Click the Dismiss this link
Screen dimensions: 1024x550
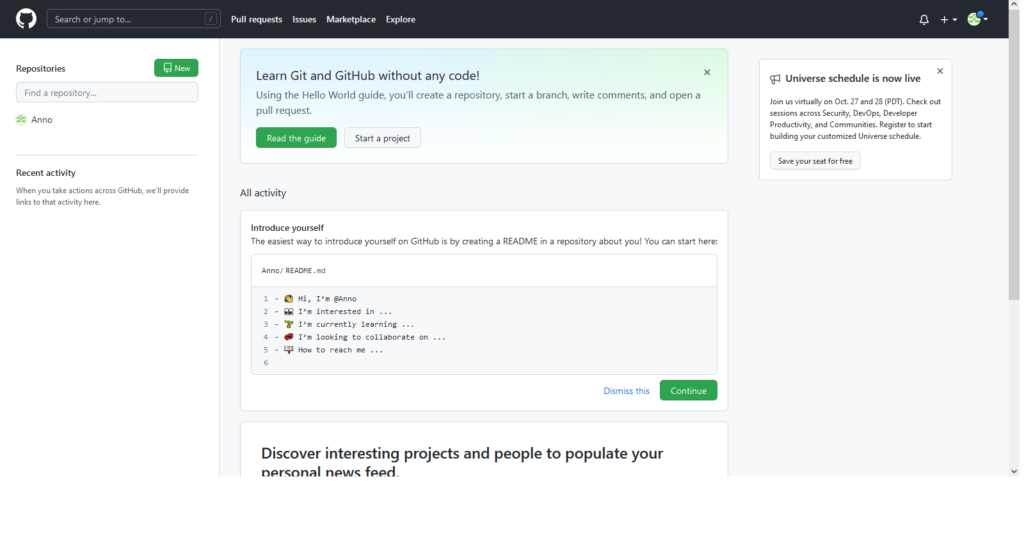626,391
